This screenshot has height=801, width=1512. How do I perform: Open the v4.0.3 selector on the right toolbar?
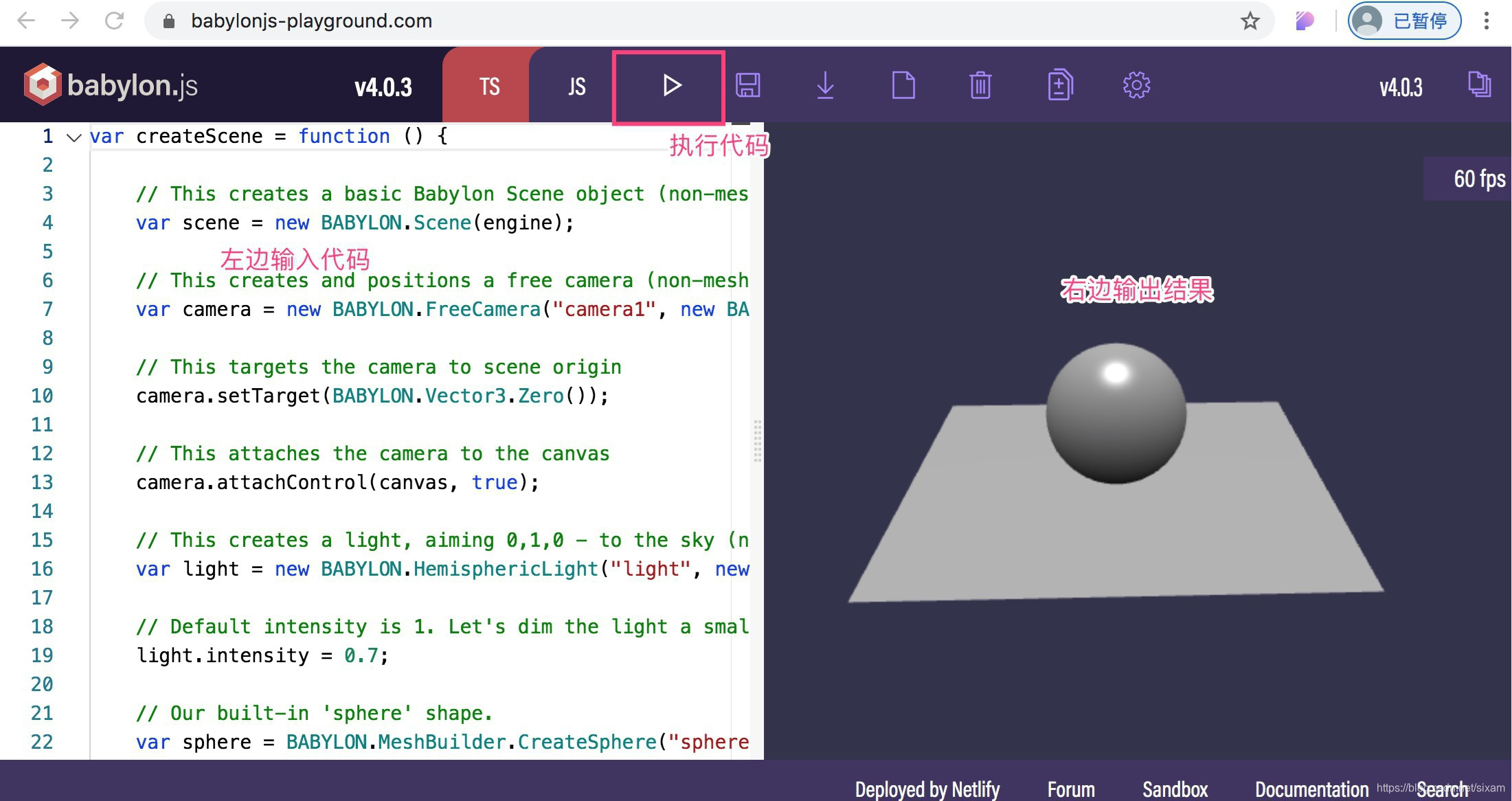(1401, 87)
